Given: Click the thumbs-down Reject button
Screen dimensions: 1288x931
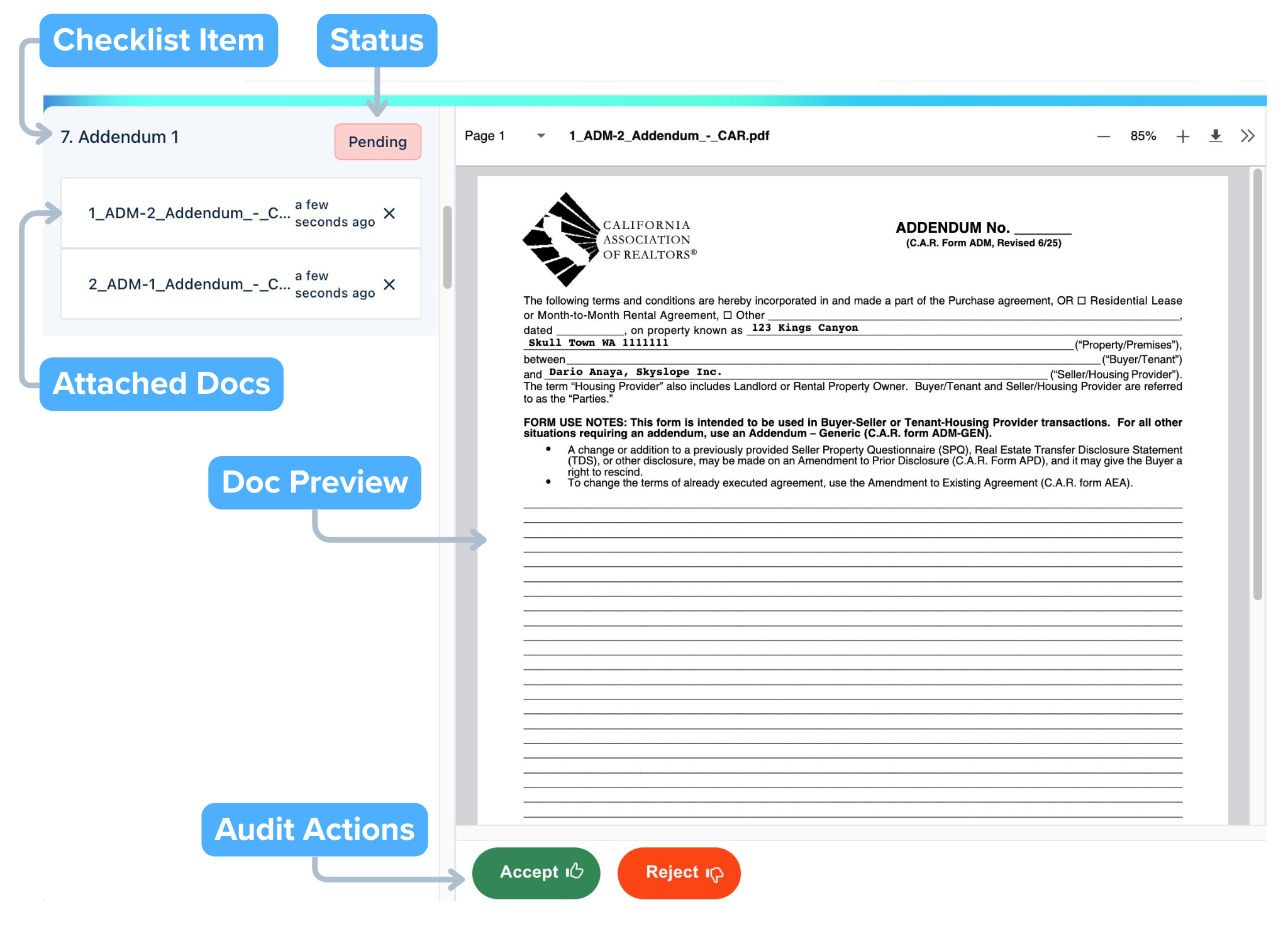Looking at the screenshot, I should [x=679, y=872].
